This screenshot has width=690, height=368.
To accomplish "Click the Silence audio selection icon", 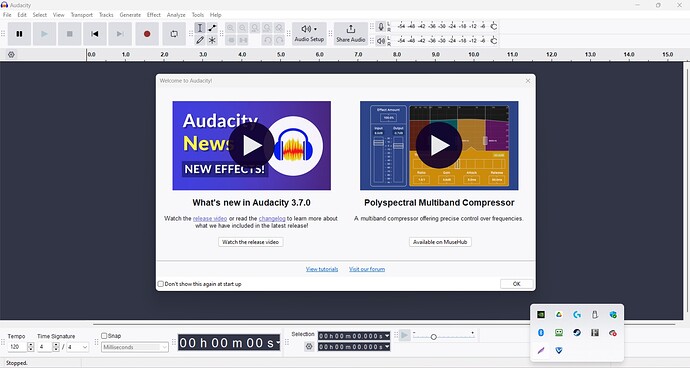I will [x=242, y=40].
